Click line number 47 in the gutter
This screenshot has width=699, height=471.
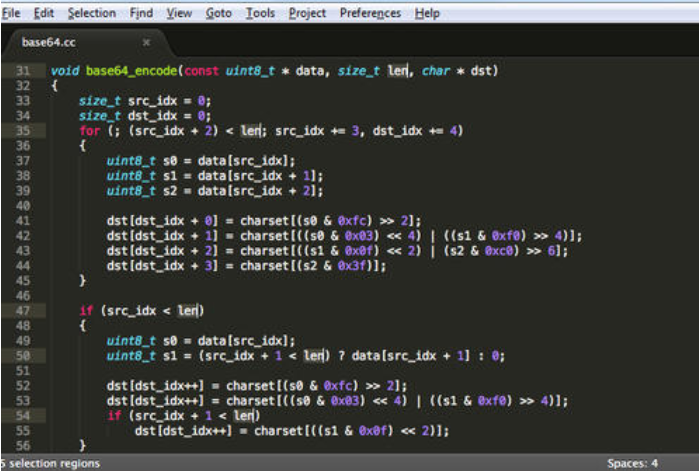[x=22, y=310]
